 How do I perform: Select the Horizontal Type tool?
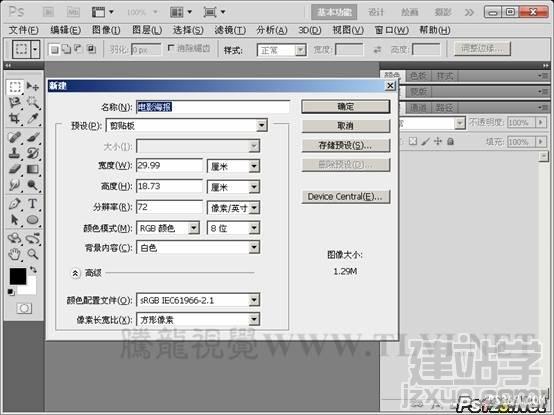pyautogui.click(x=33, y=204)
